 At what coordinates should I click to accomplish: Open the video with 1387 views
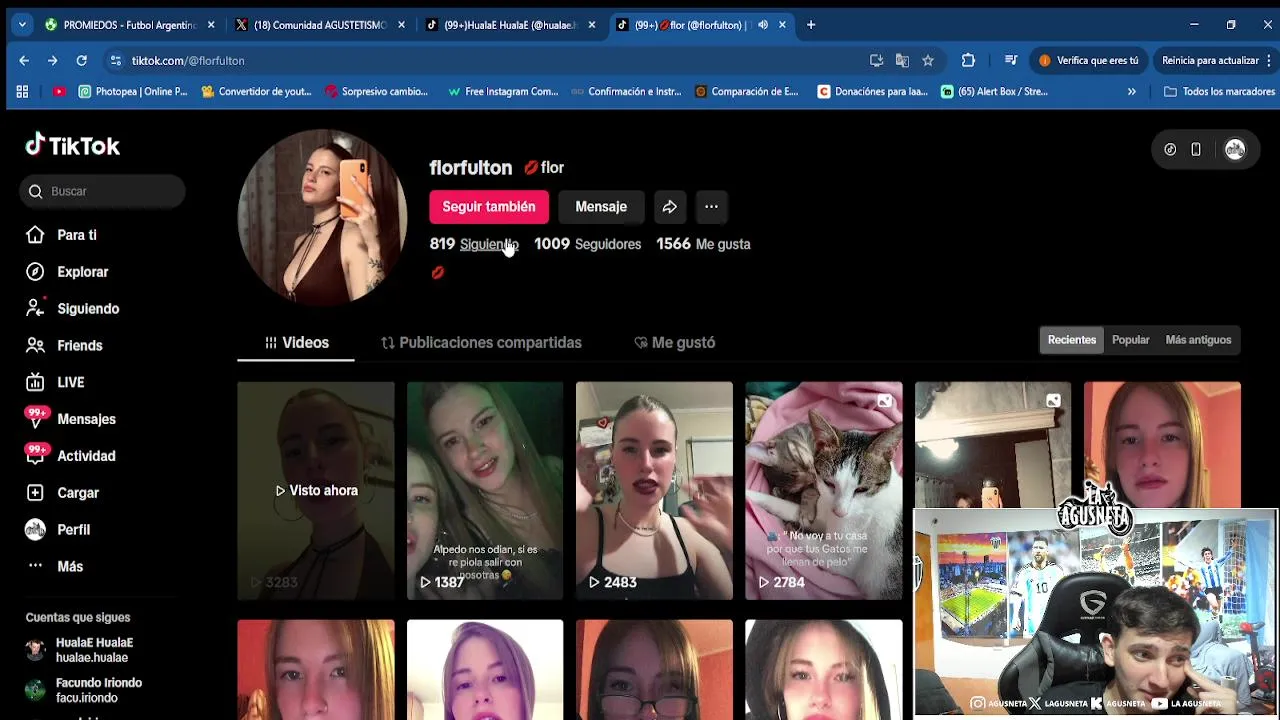pos(485,491)
